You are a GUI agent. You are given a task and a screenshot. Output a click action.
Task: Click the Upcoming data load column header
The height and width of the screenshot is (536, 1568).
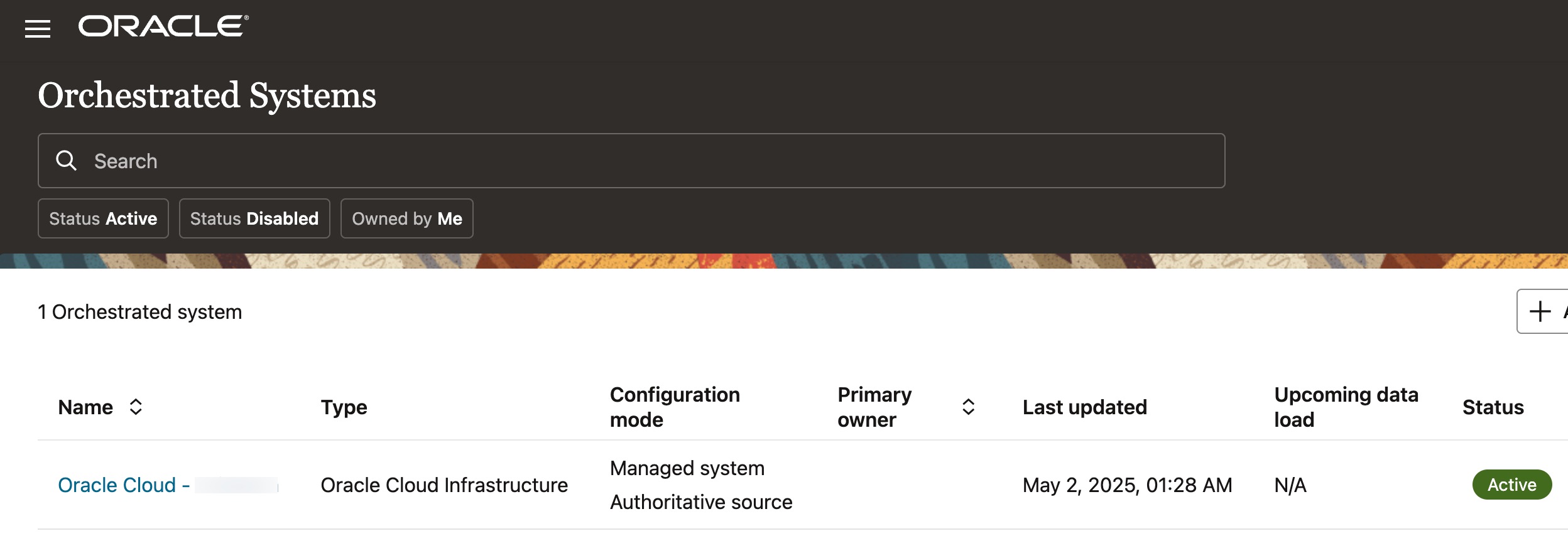point(1346,407)
